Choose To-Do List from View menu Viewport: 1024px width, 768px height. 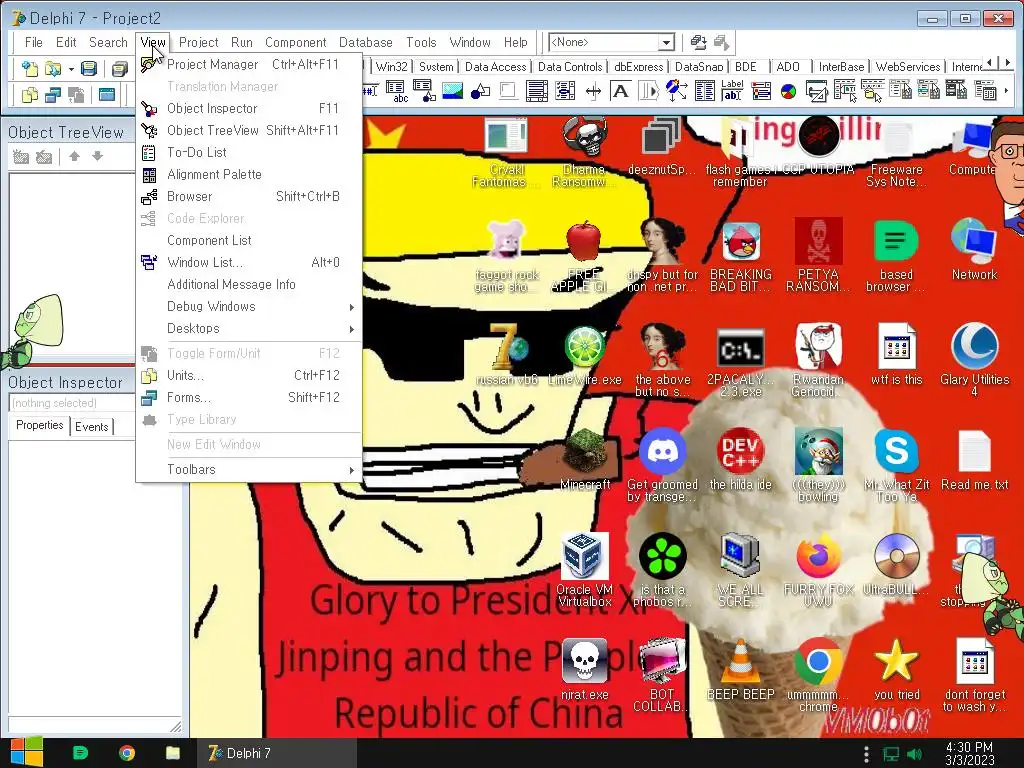pos(251,152)
